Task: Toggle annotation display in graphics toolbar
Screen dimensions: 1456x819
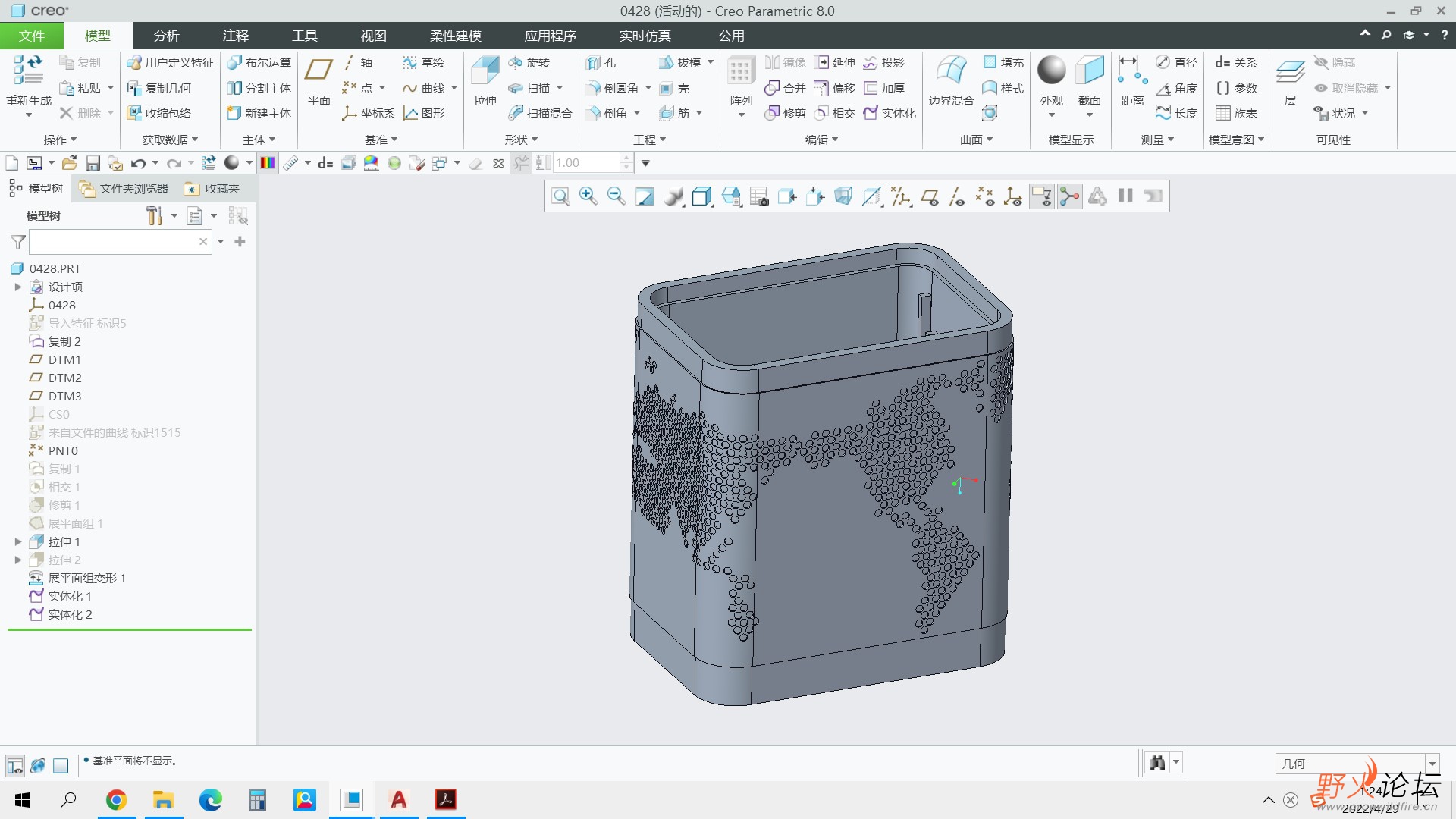Action: coord(1042,196)
